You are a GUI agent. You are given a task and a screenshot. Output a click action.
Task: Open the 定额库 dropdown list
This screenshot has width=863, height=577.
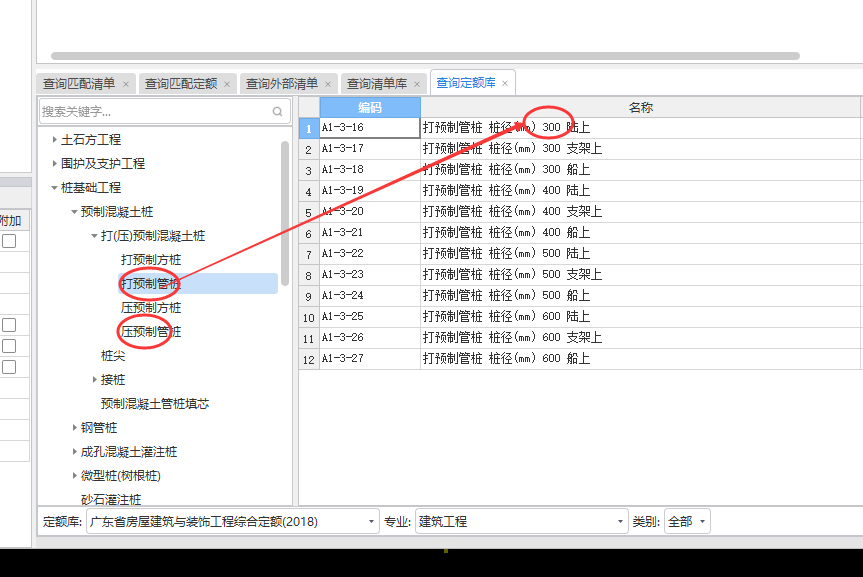pyautogui.click(x=373, y=522)
